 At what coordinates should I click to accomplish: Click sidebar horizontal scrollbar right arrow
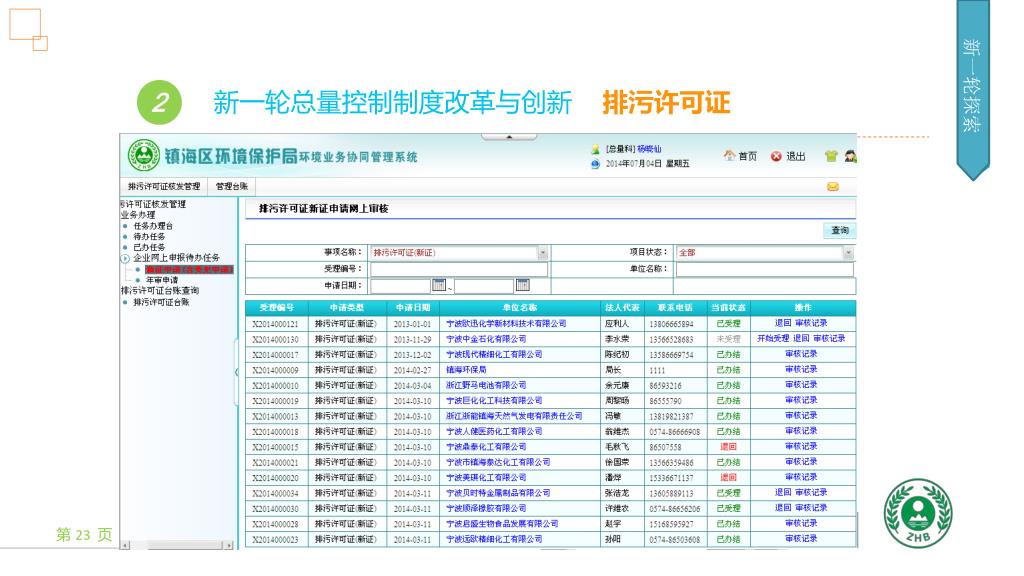pos(229,545)
